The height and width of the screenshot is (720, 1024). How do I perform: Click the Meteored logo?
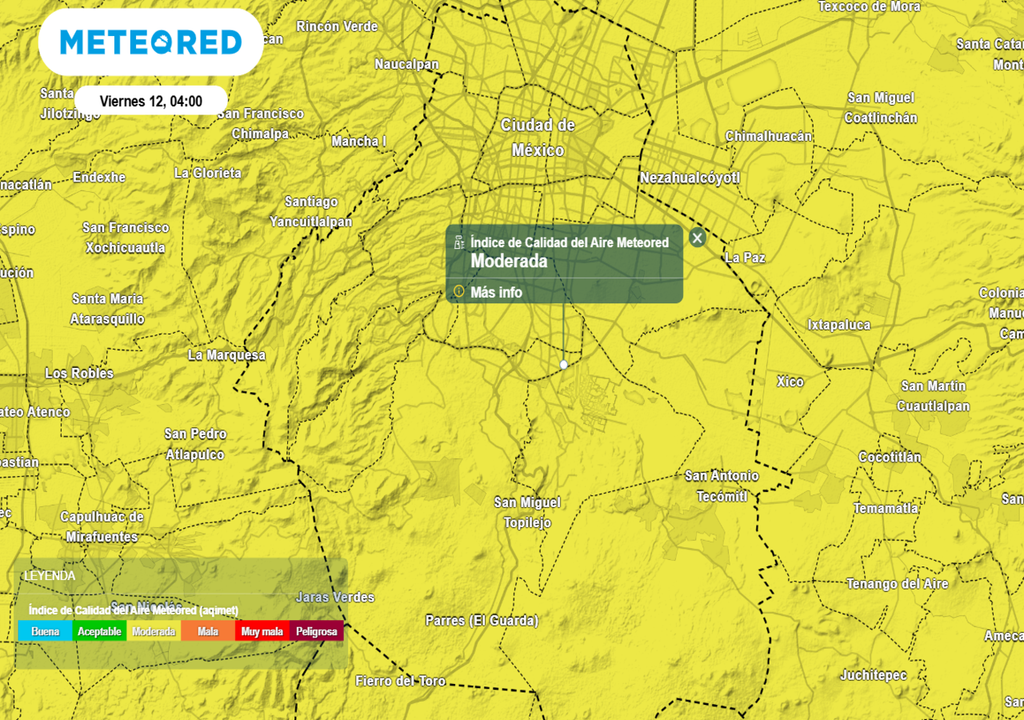151,42
